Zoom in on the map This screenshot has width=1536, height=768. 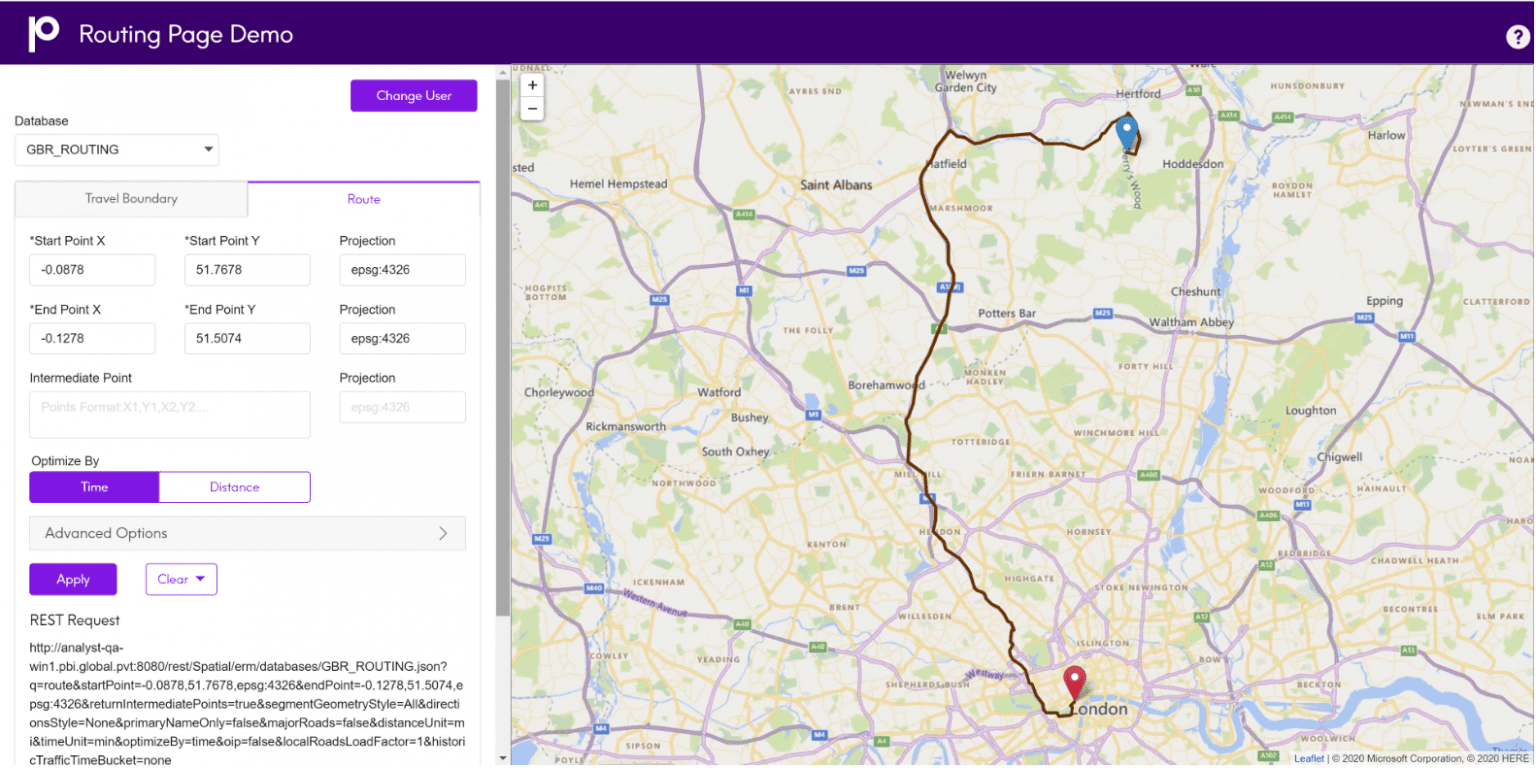coord(531,85)
